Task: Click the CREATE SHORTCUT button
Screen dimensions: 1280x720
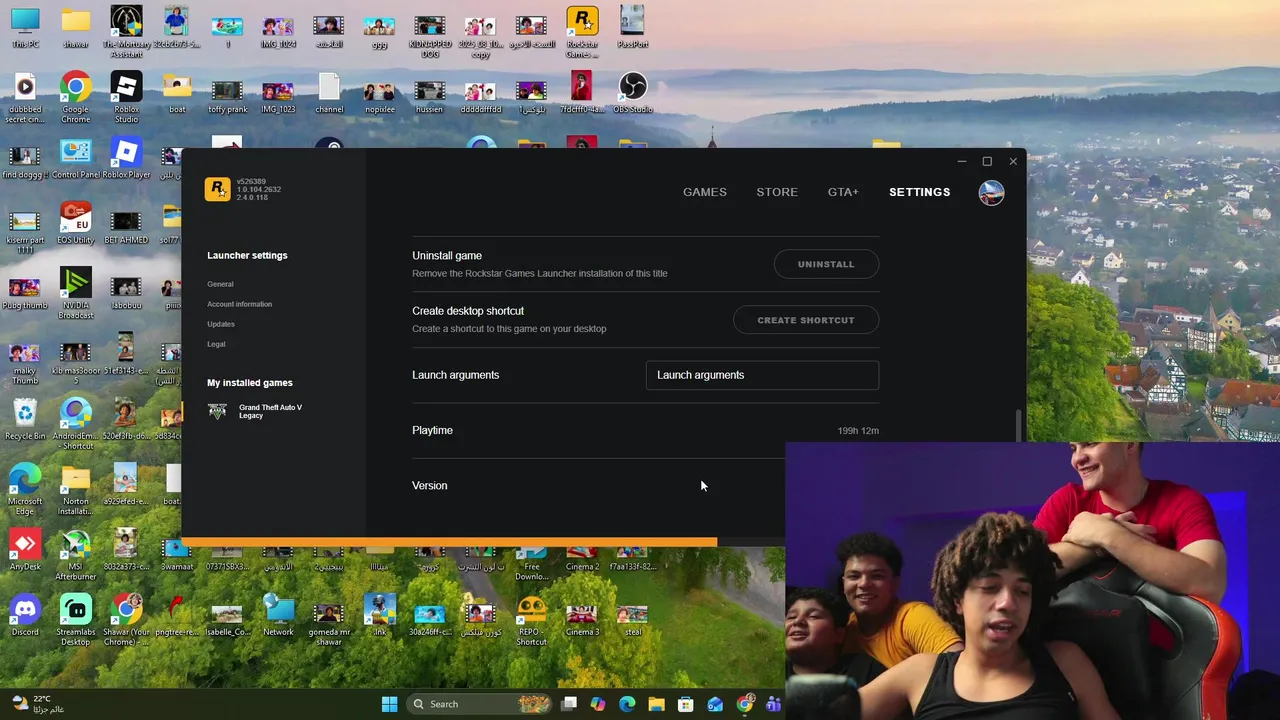Action: (806, 320)
